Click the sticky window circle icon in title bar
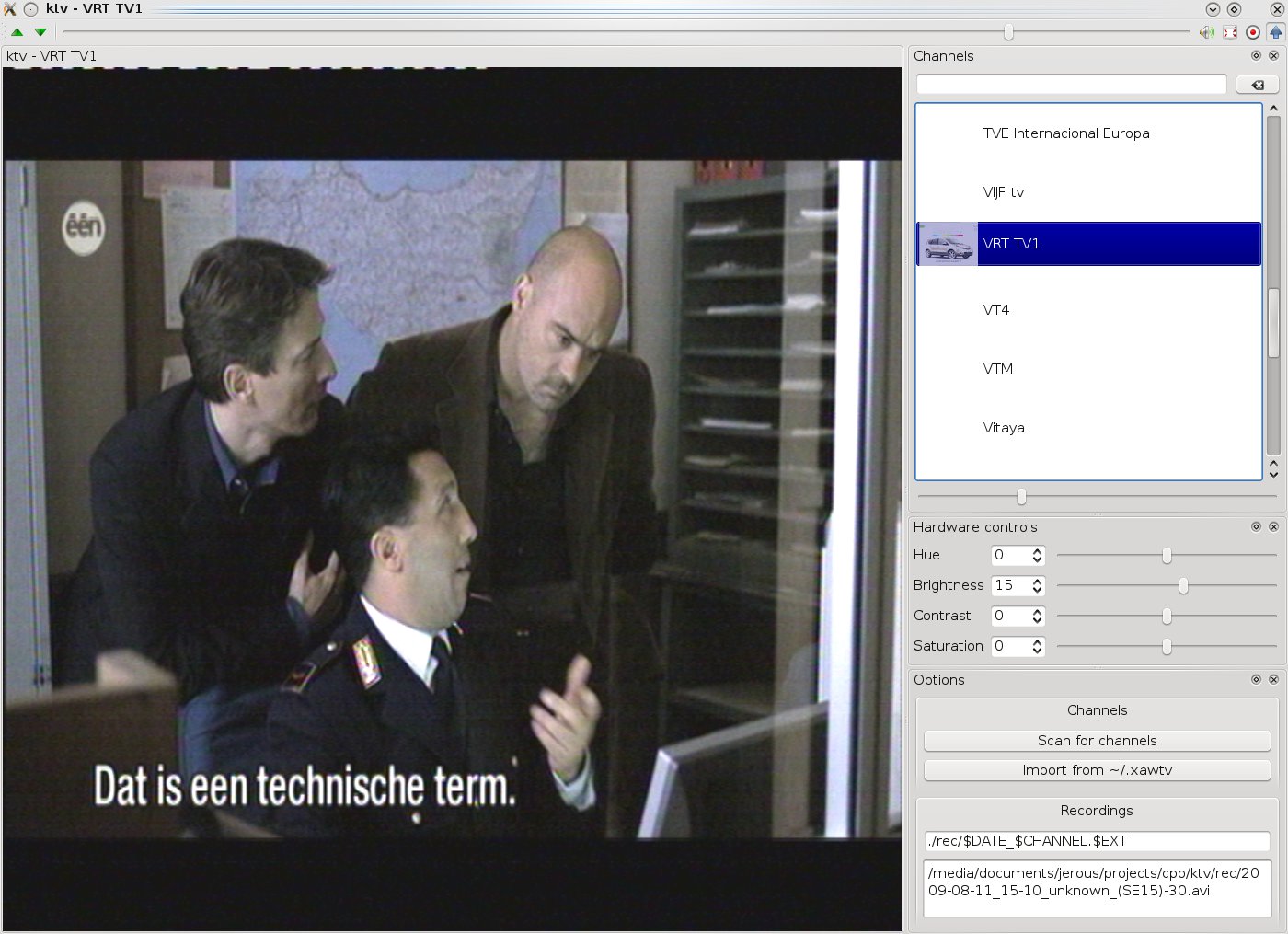The width and height of the screenshot is (1288, 934). tap(30, 8)
